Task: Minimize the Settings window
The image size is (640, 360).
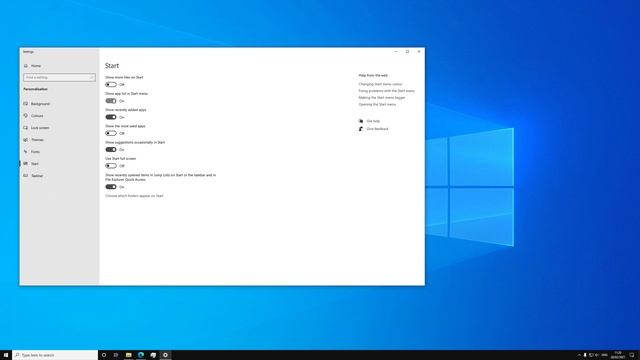Action: tap(396, 52)
